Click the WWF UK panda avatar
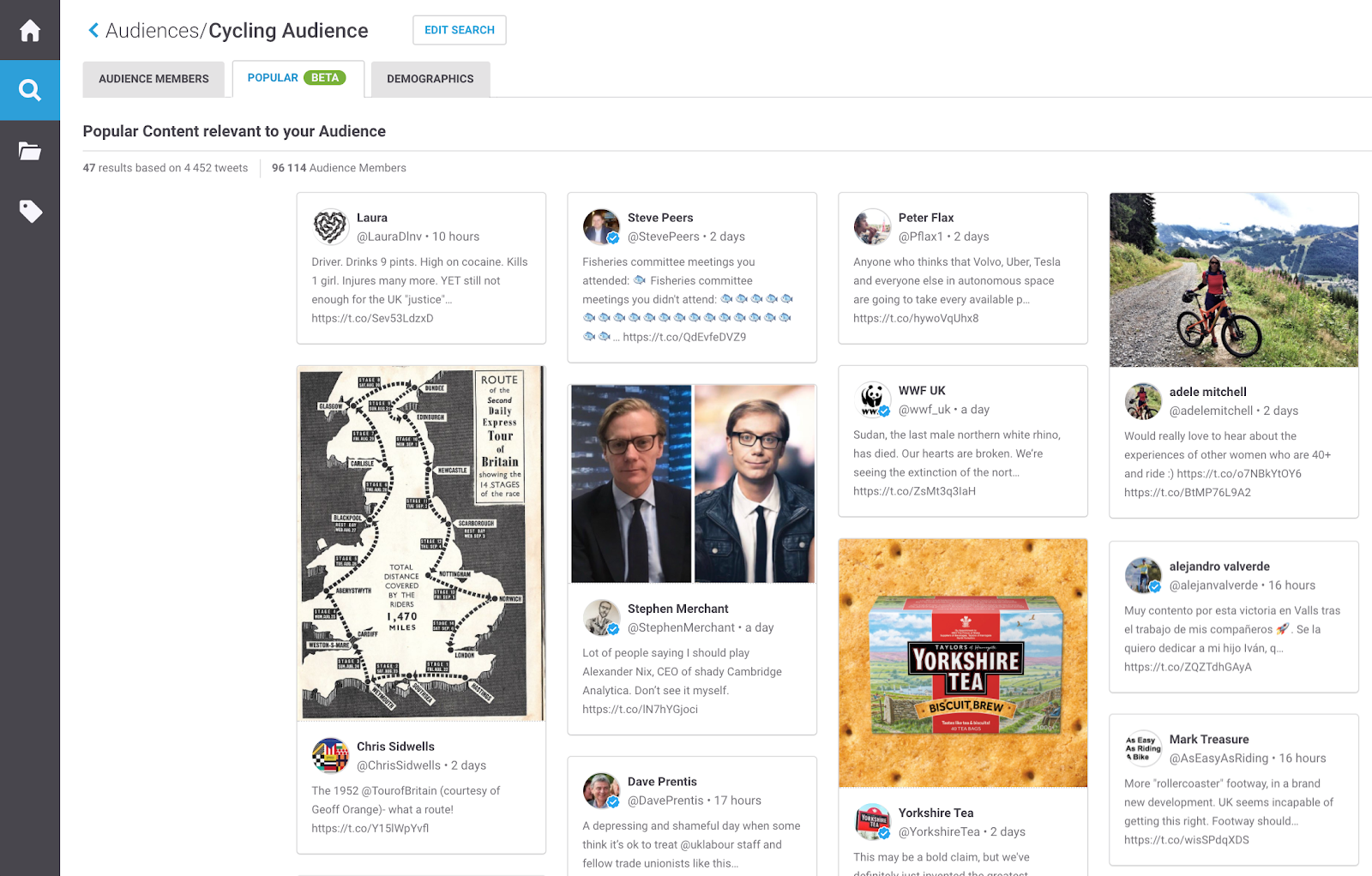 (872, 400)
